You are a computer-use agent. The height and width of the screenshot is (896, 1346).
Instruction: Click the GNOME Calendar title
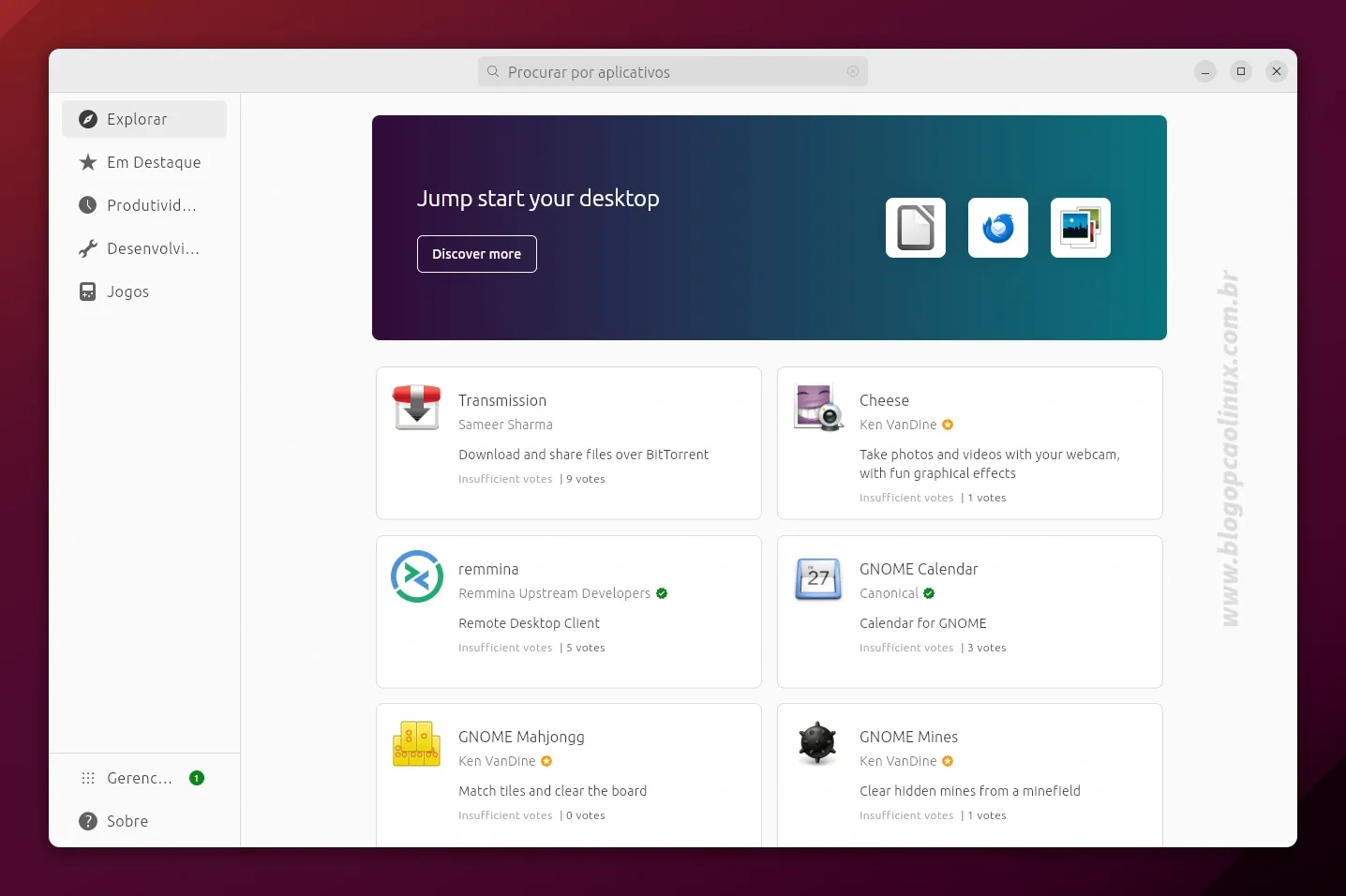[x=919, y=569]
